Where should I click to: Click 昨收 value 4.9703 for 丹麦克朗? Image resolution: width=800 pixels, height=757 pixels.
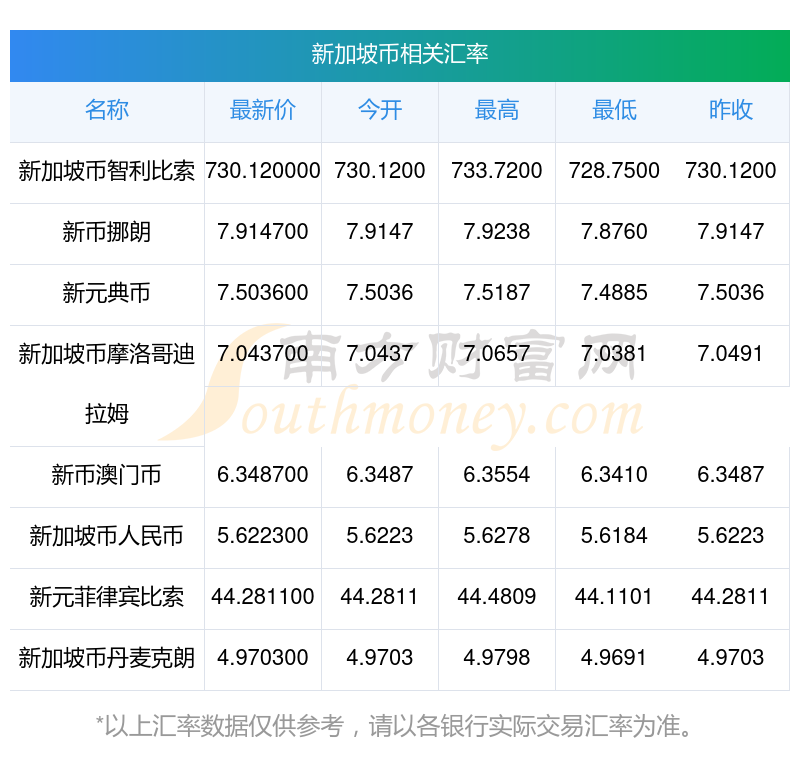(731, 658)
